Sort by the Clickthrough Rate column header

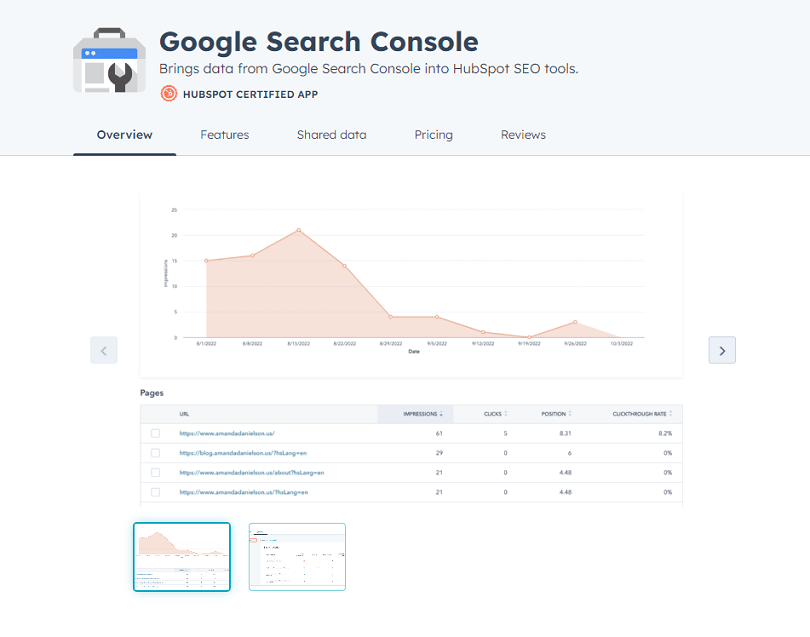click(642, 414)
